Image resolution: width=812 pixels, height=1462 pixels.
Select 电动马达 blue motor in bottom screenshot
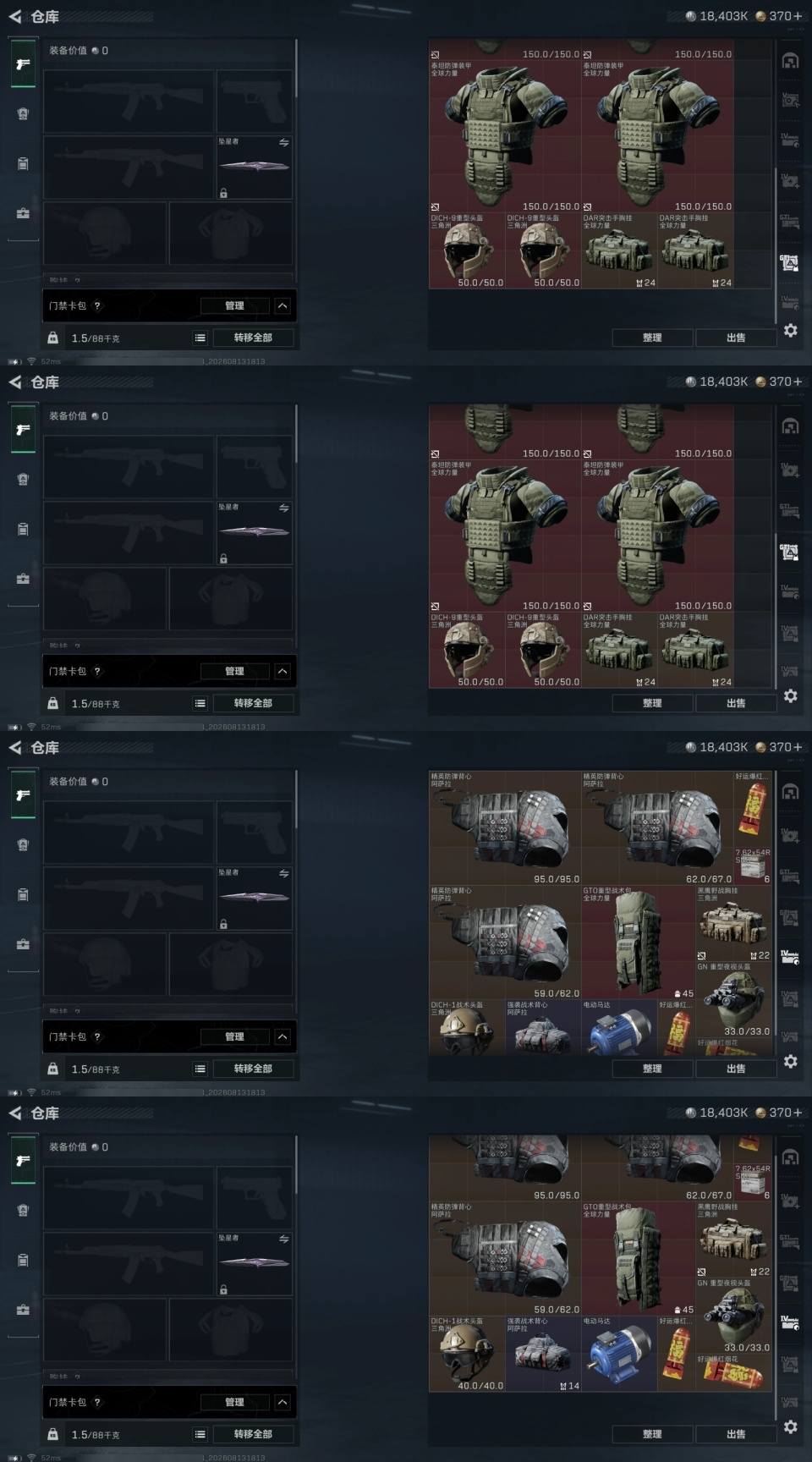coord(619,1354)
